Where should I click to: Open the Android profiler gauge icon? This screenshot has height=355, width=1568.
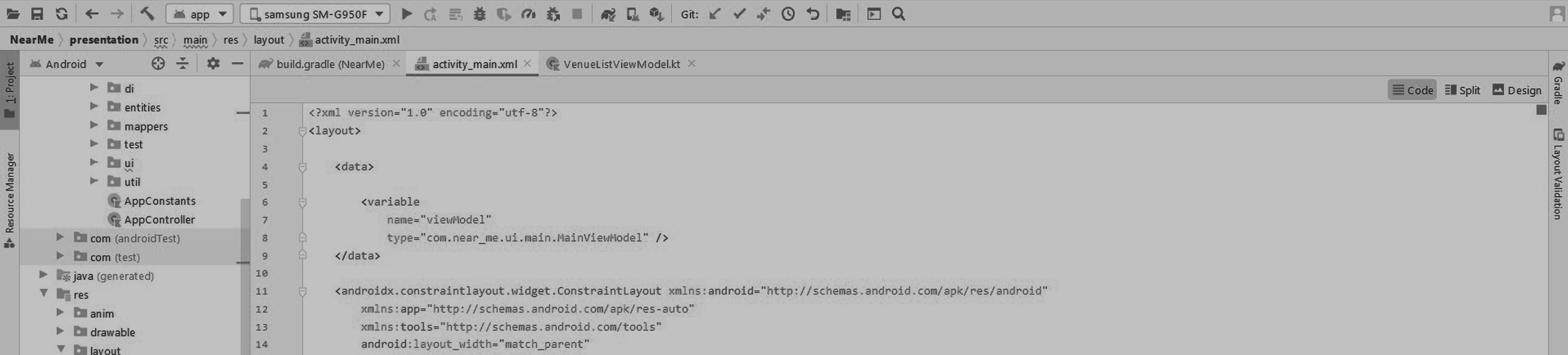(x=528, y=14)
